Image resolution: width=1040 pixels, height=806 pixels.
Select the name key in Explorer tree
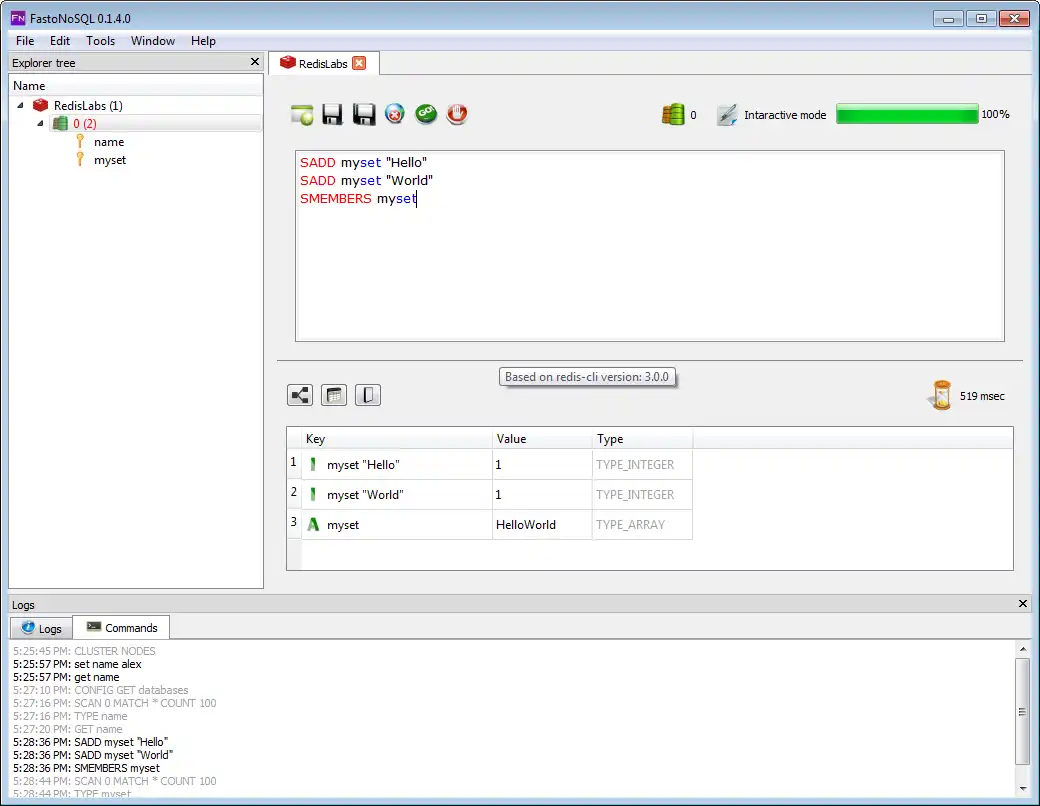pyautogui.click(x=109, y=142)
